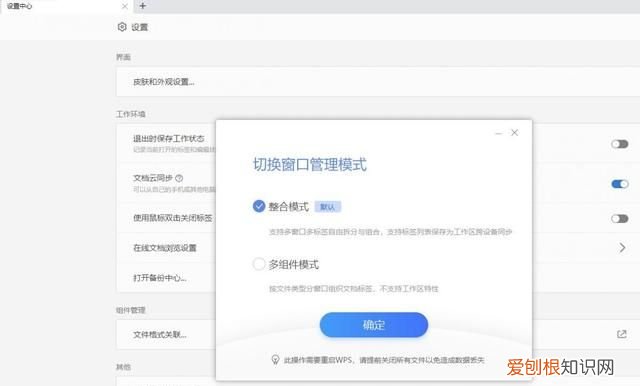Open 文件格式关联 entry
The image size is (640, 386).
point(160,335)
